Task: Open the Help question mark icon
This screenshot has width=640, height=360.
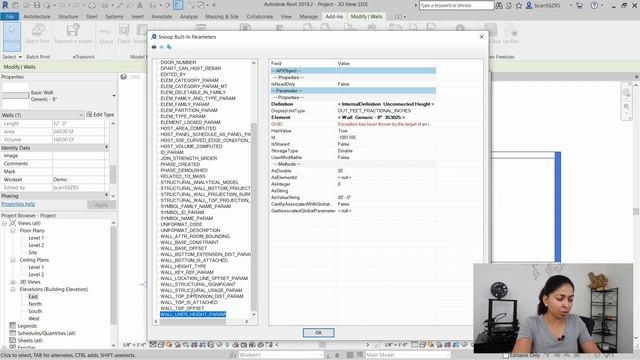Action: (x=594, y=5)
